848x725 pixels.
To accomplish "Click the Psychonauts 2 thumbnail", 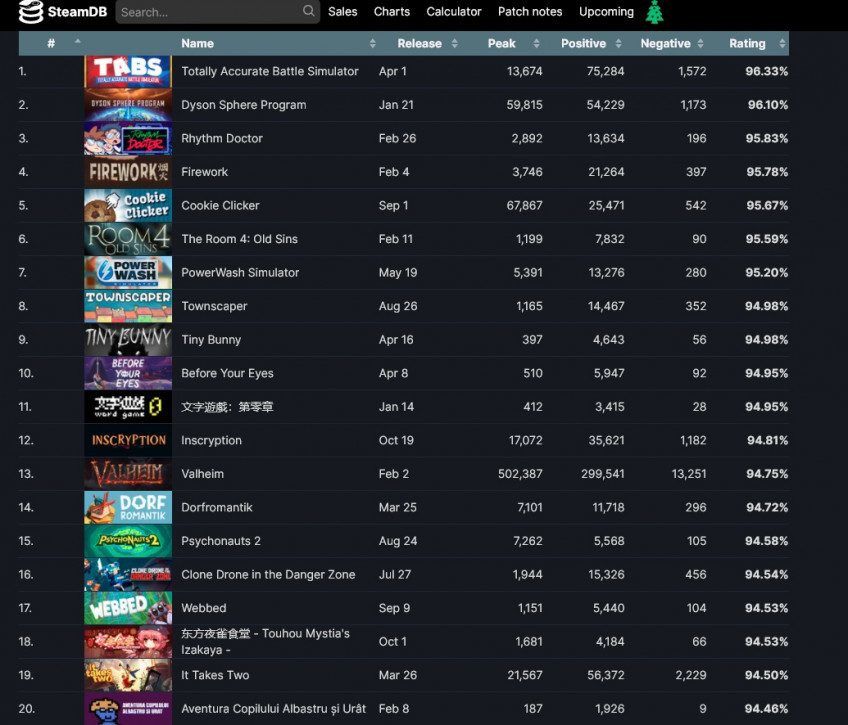I will [128, 541].
